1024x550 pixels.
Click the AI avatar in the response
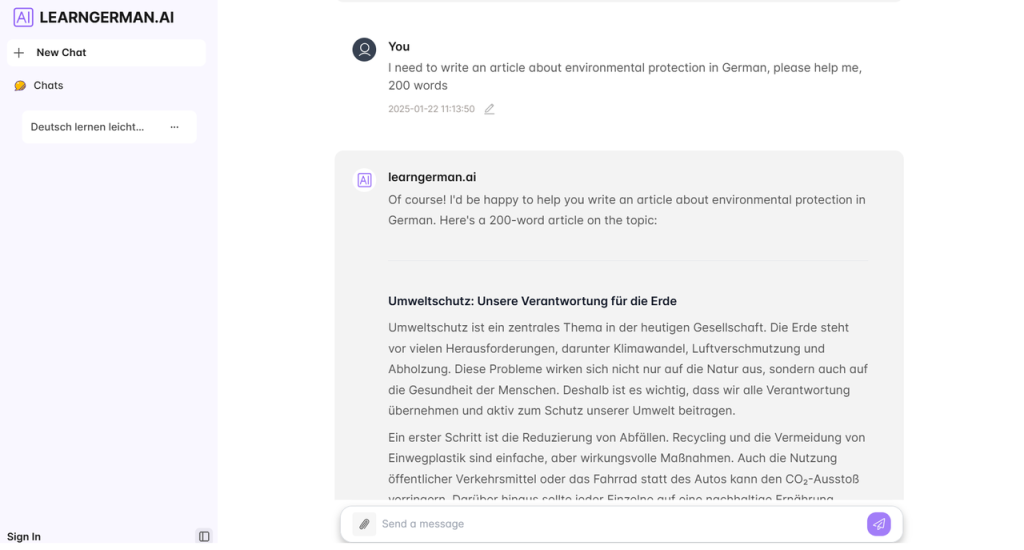pyautogui.click(x=364, y=180)
